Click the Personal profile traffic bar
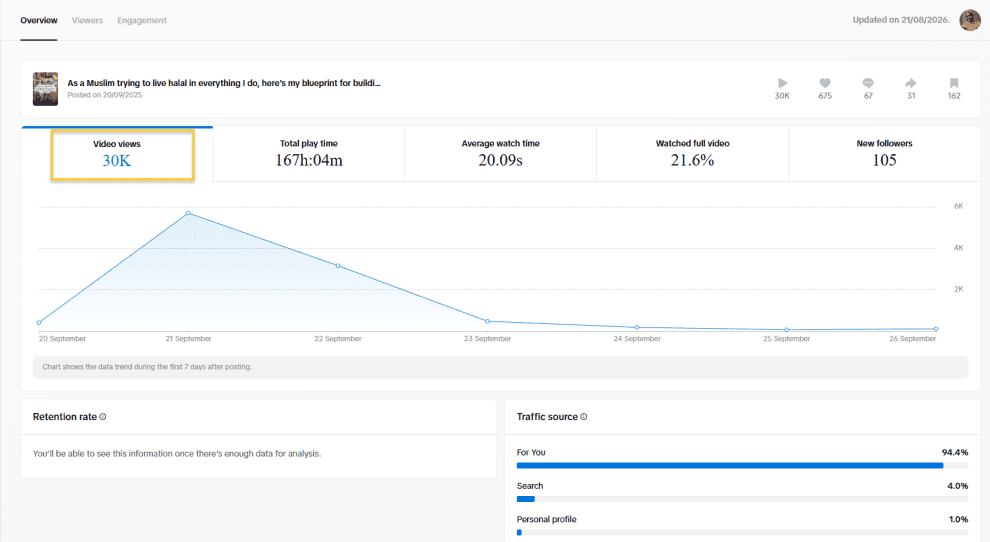The image size is (990, 542). click(x=742, y=533)
